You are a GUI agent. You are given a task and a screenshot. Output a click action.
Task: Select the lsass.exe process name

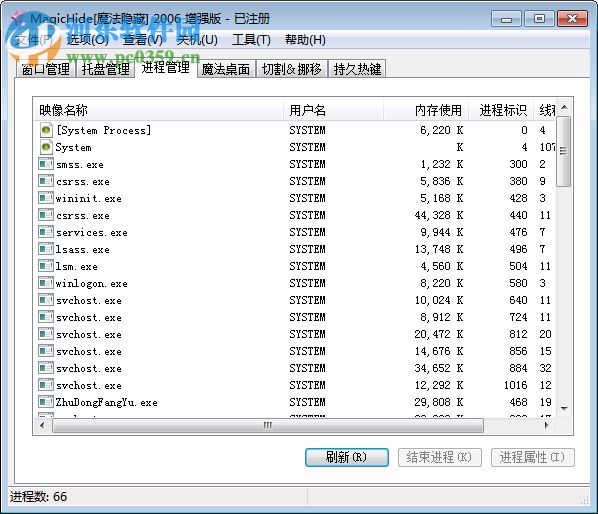[x=83, y=249]
